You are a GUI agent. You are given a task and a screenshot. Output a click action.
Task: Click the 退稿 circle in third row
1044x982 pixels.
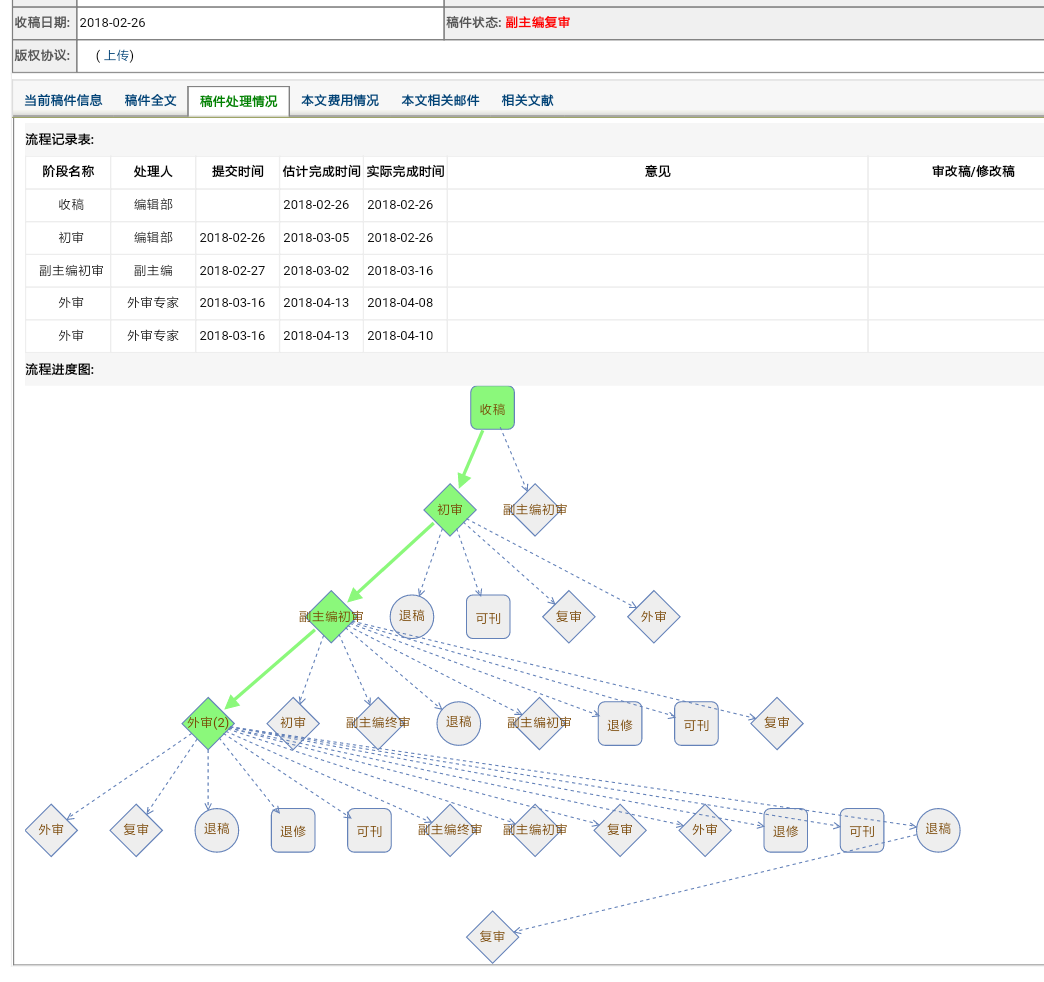[x=411, y=616]
